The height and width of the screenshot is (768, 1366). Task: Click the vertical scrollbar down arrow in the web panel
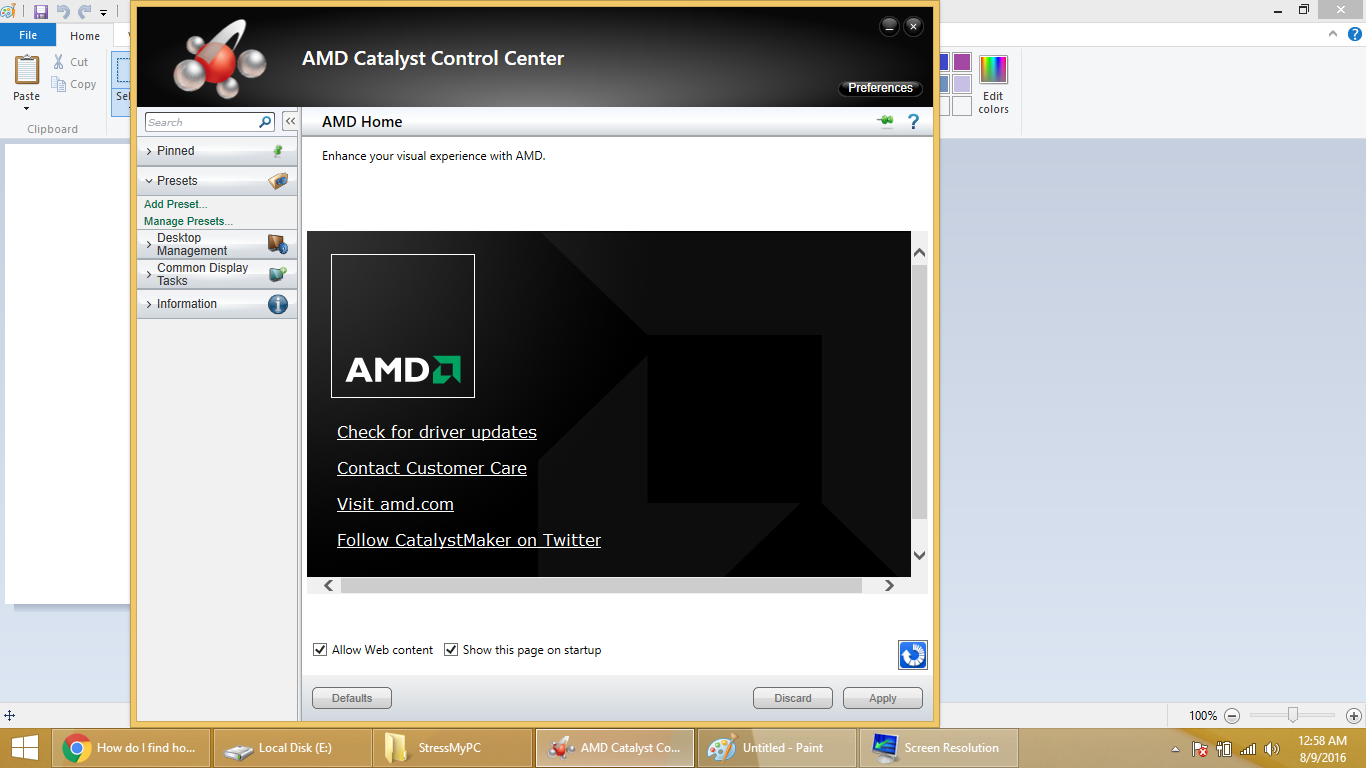coord(920,556)
